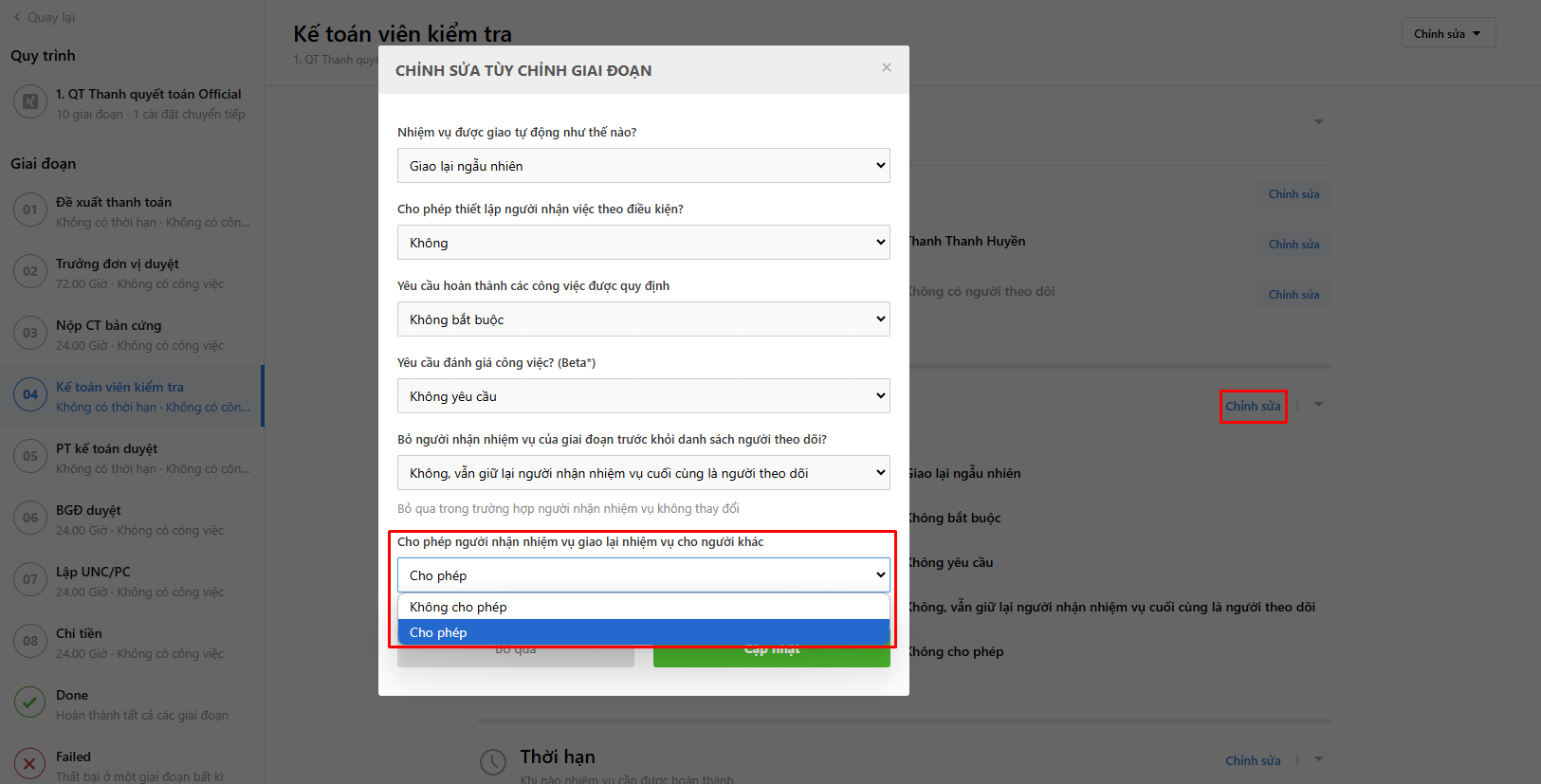This screenshot has width=1541, height=784.
Task: Open the remove previous assignee from followers dropdown
Action: pos(644,473)
